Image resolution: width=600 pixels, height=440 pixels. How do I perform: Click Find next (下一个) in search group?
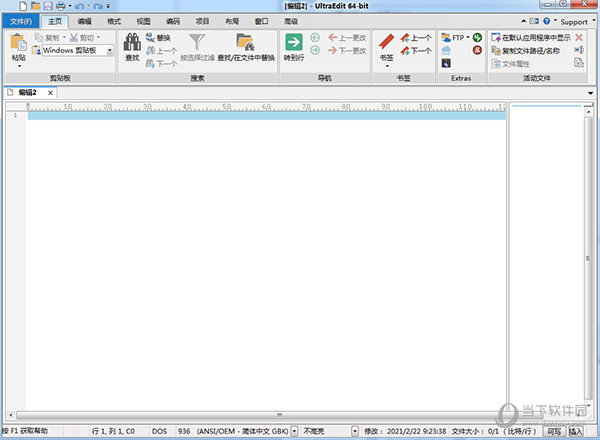point(161,64)
